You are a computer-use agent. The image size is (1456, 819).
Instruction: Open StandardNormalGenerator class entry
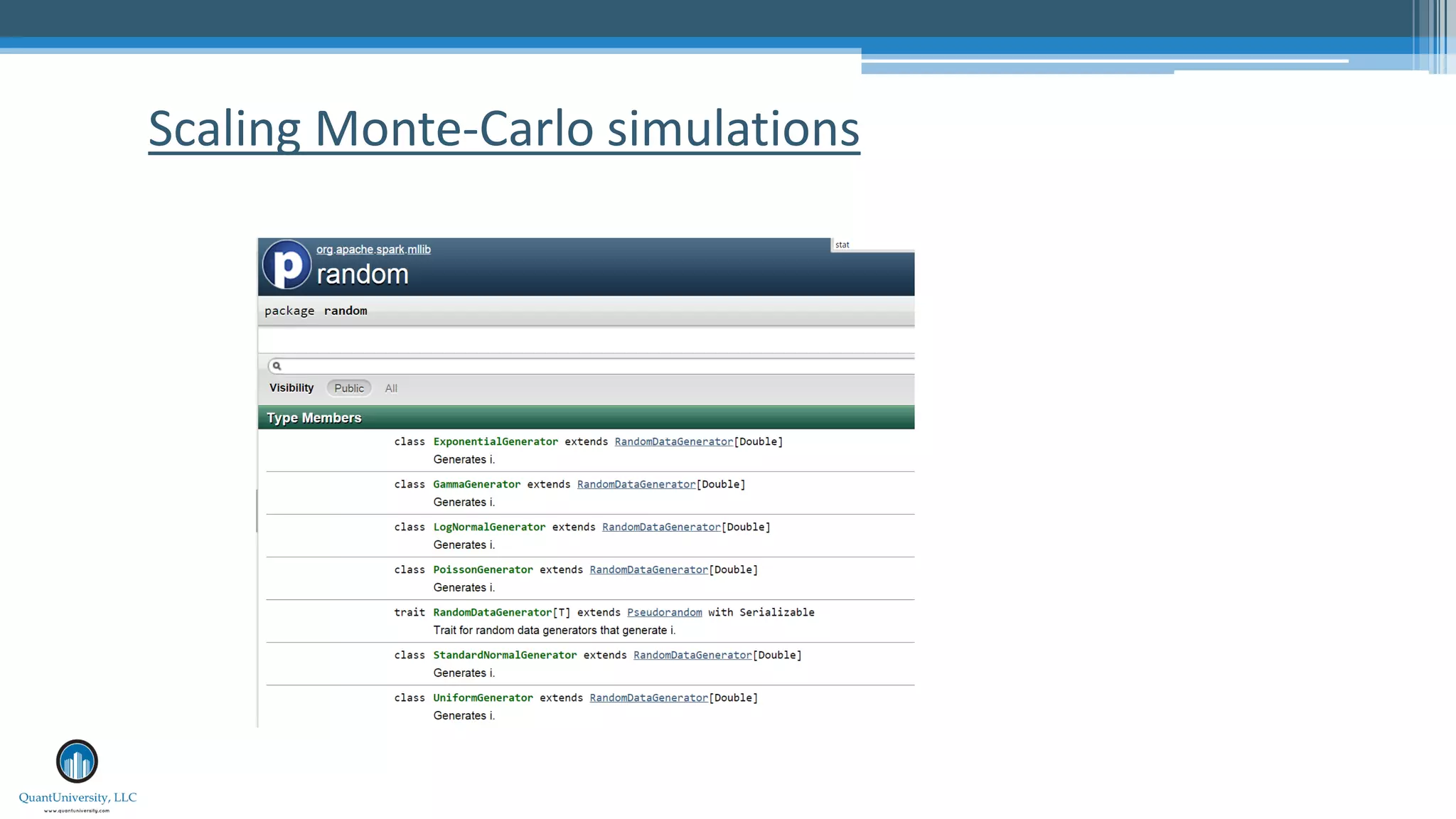point(505,655)
